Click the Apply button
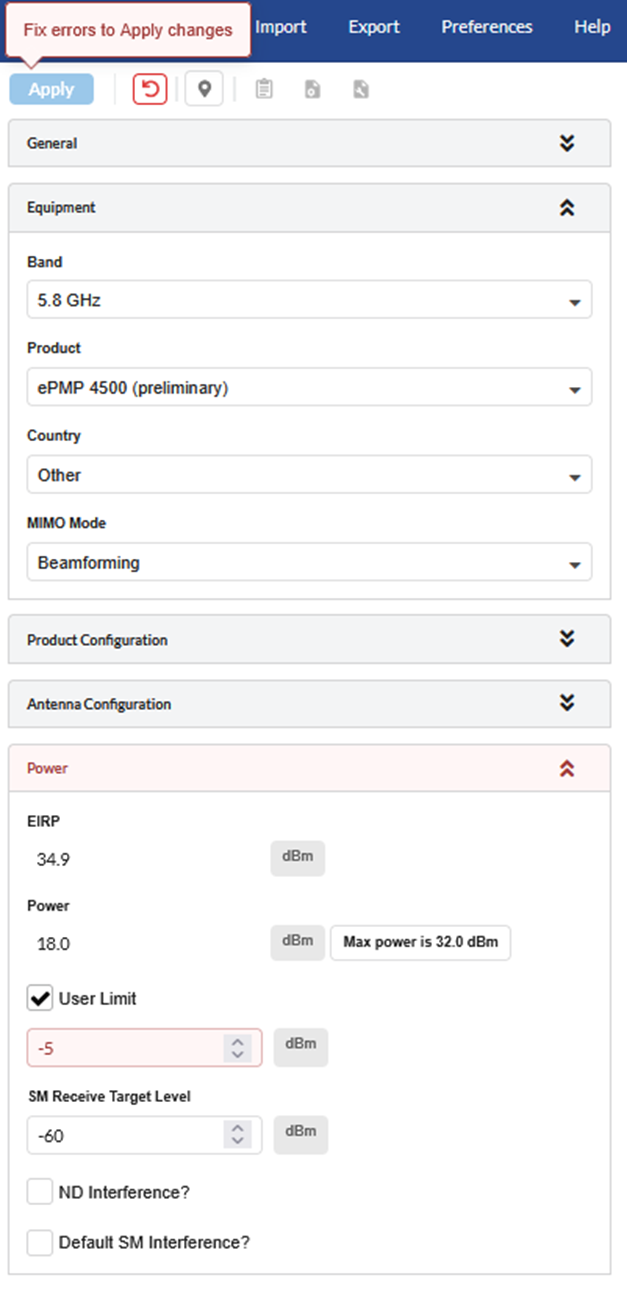The height and width of the screenshot is (1289, 627). [51, 89]
